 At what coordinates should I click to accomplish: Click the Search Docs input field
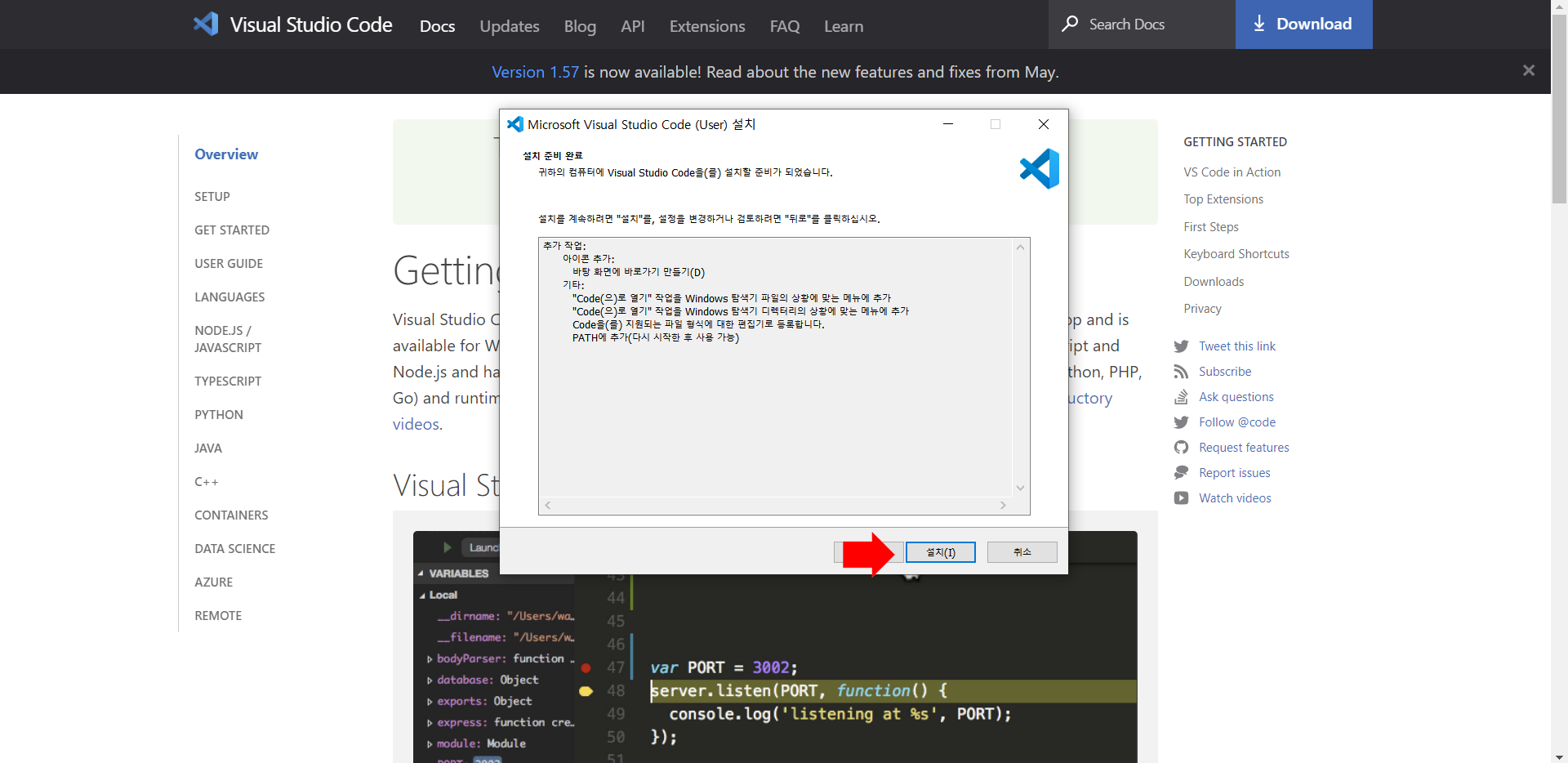tap(1142, 24)
